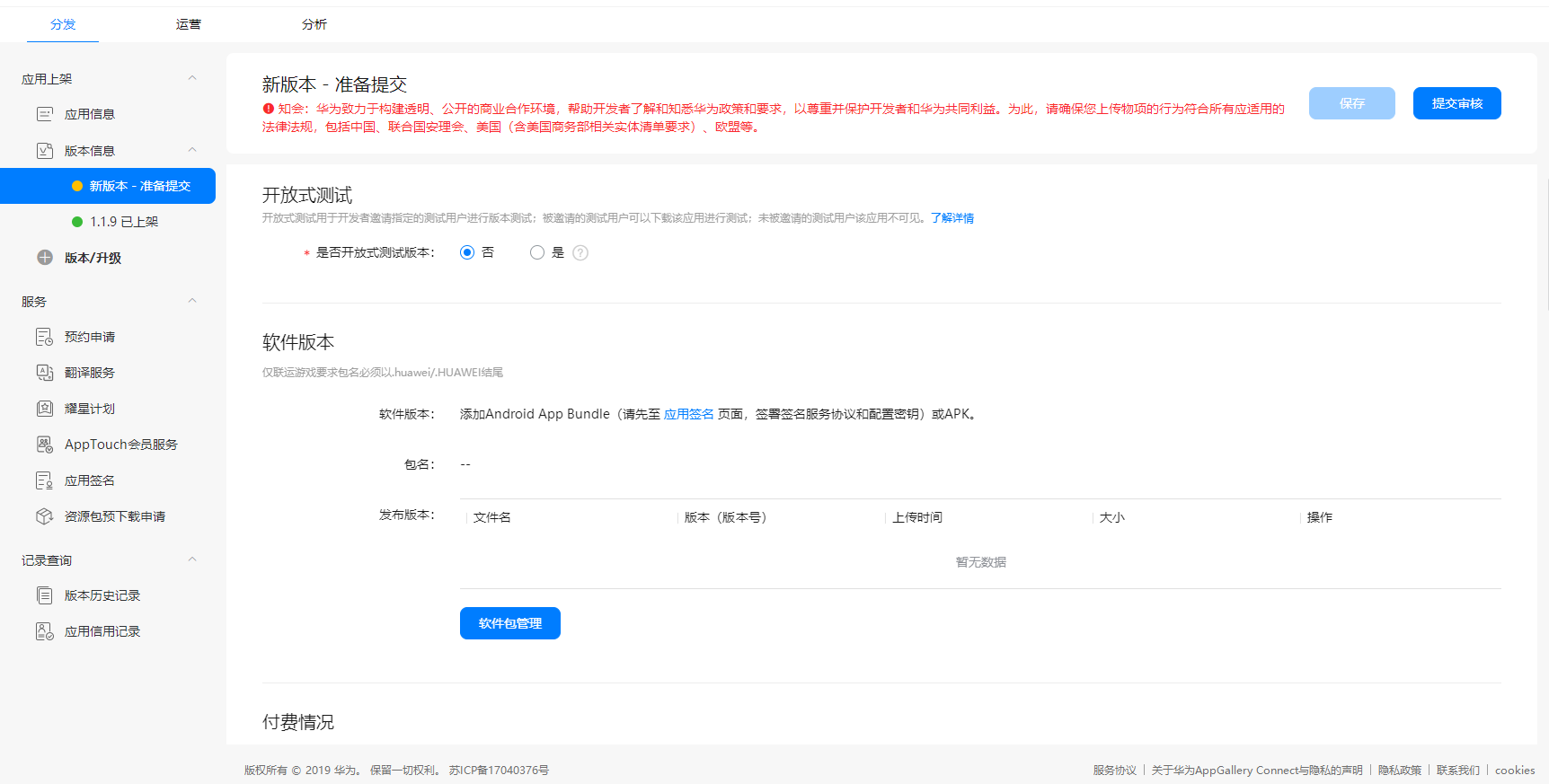Click the orange status dot of 新版本 - 准备提交

click(77, 186)
